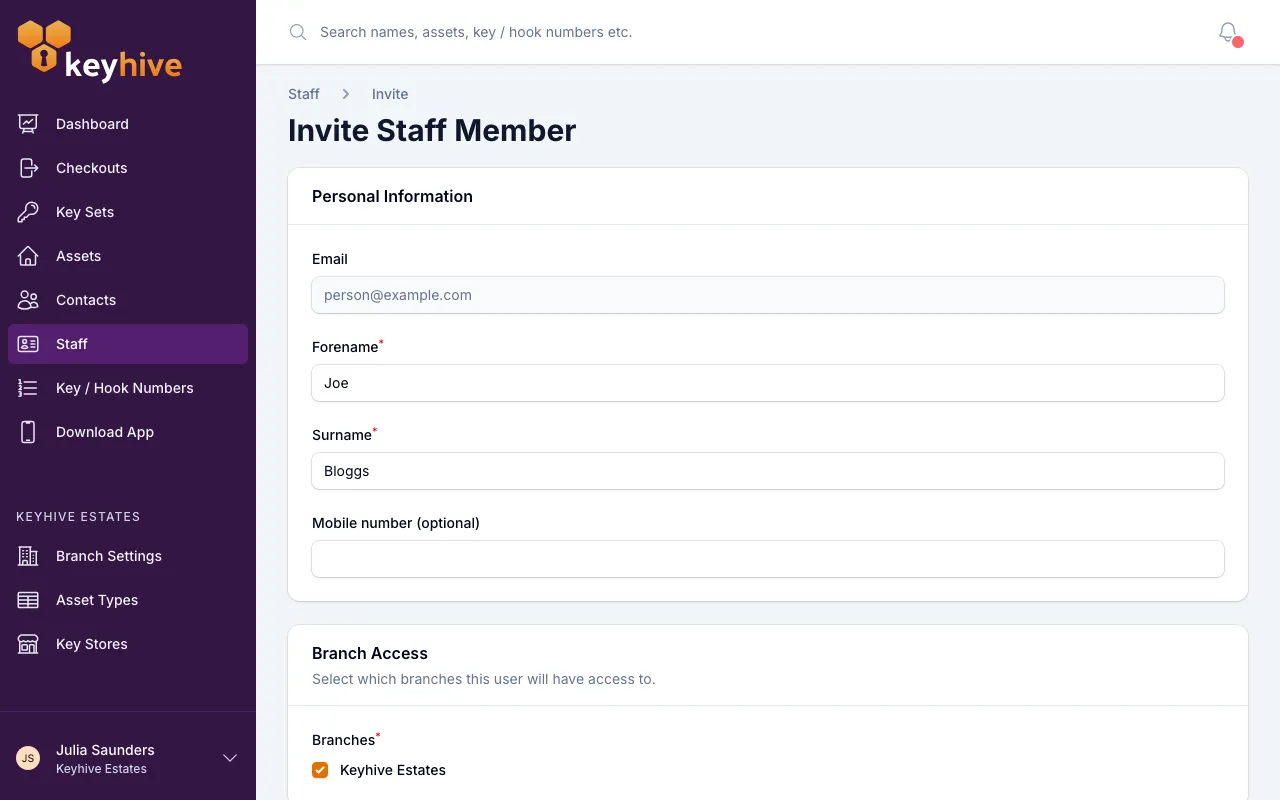This screenshot has width=1280, height=800.
Task: Click the Staff breadcrumb link
Action: click(304, 94)
